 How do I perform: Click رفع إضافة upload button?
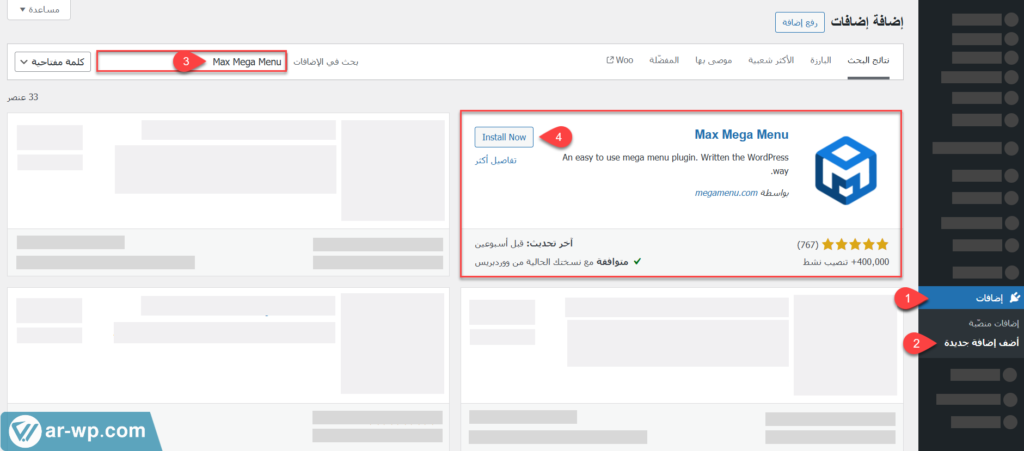pos(800,22)
